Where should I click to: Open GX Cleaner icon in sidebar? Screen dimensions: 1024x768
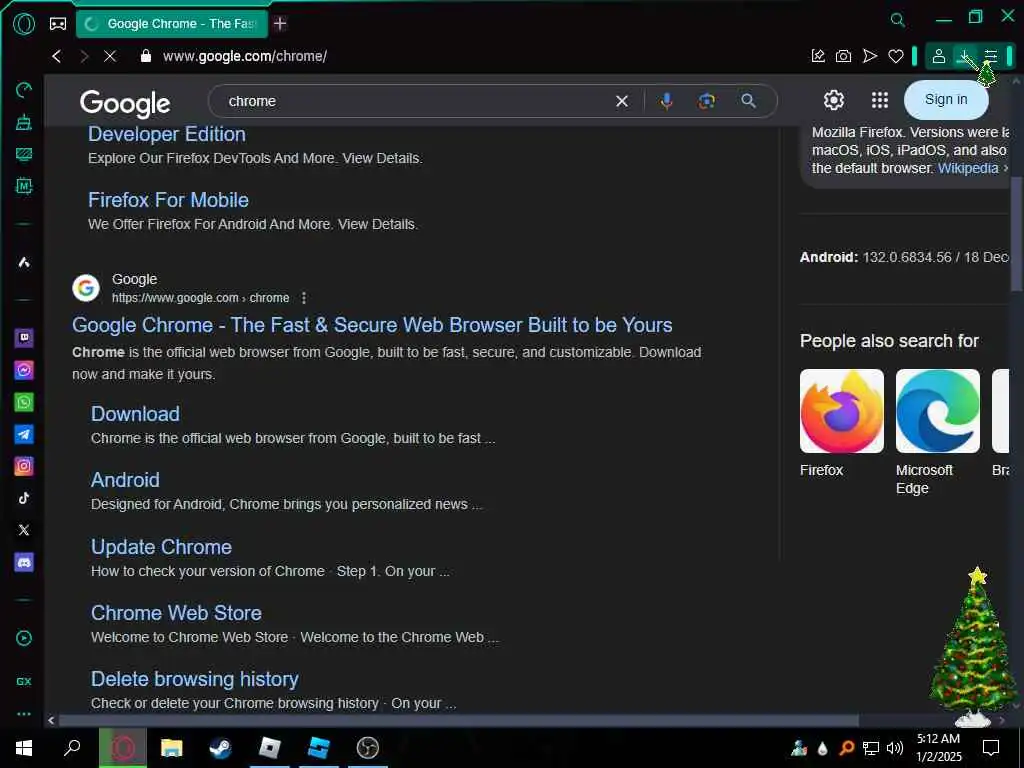[24, 122]
